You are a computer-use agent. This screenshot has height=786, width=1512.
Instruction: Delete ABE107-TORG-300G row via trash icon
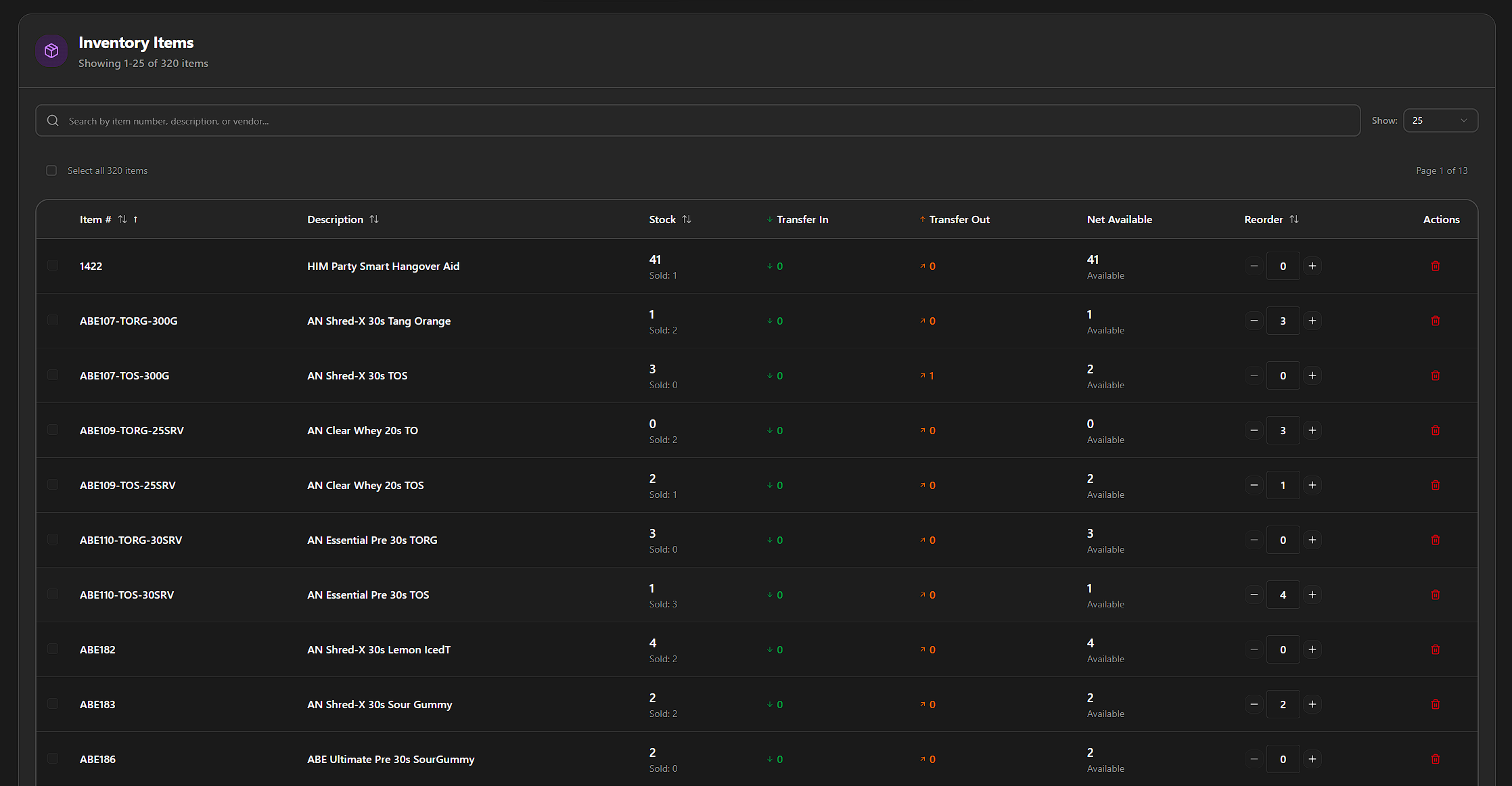(x=1435, y=321)
